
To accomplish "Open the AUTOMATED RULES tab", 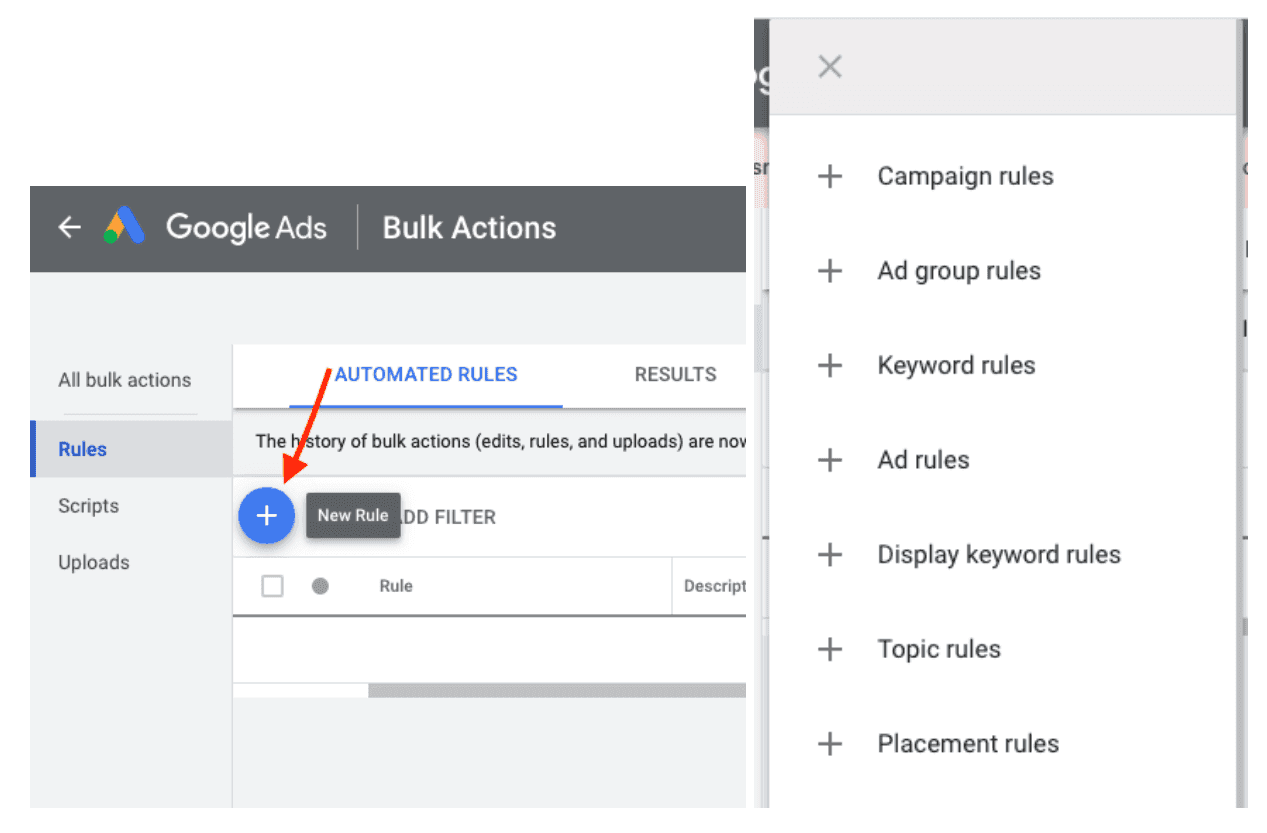I will 426,374.
